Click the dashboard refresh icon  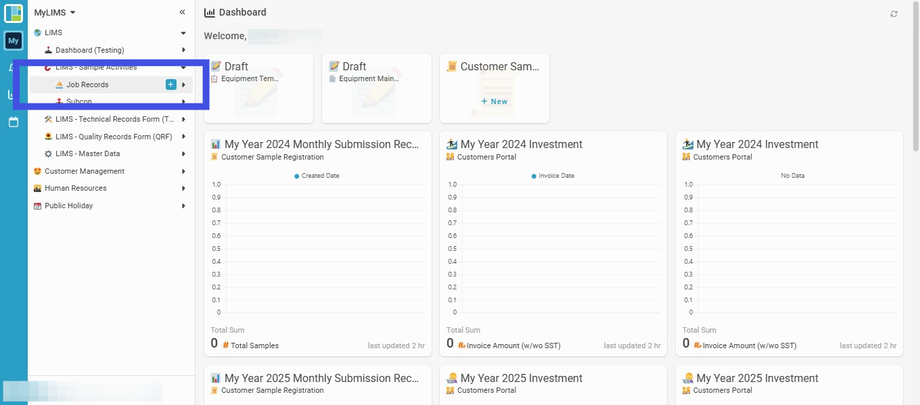(894, 14)
